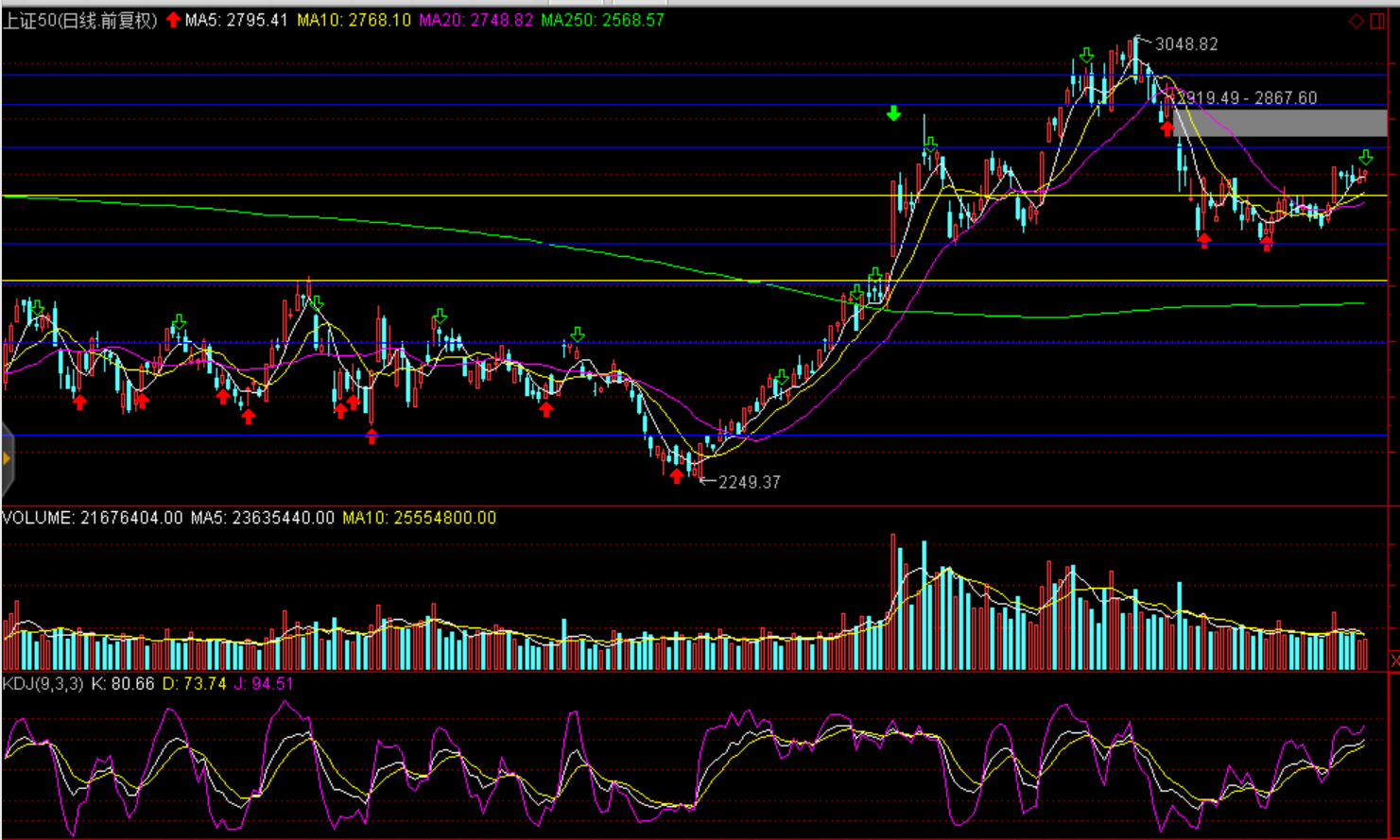1400x840 pixels.
Task: Click the split-window icon at top right
Action: (x=1377, y=21)
